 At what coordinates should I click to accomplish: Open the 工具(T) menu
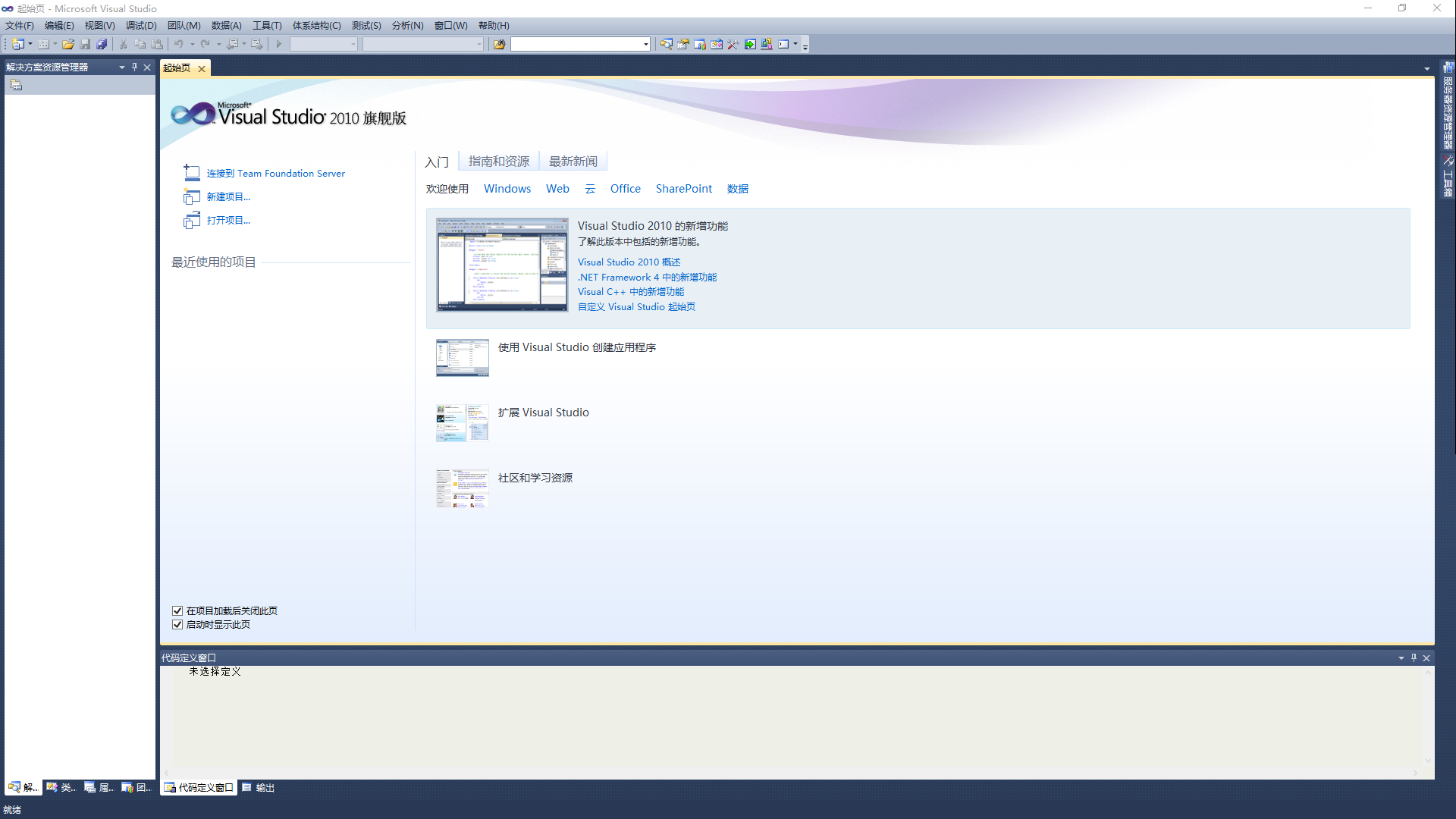pyautogui.click(x=267, y=25)
